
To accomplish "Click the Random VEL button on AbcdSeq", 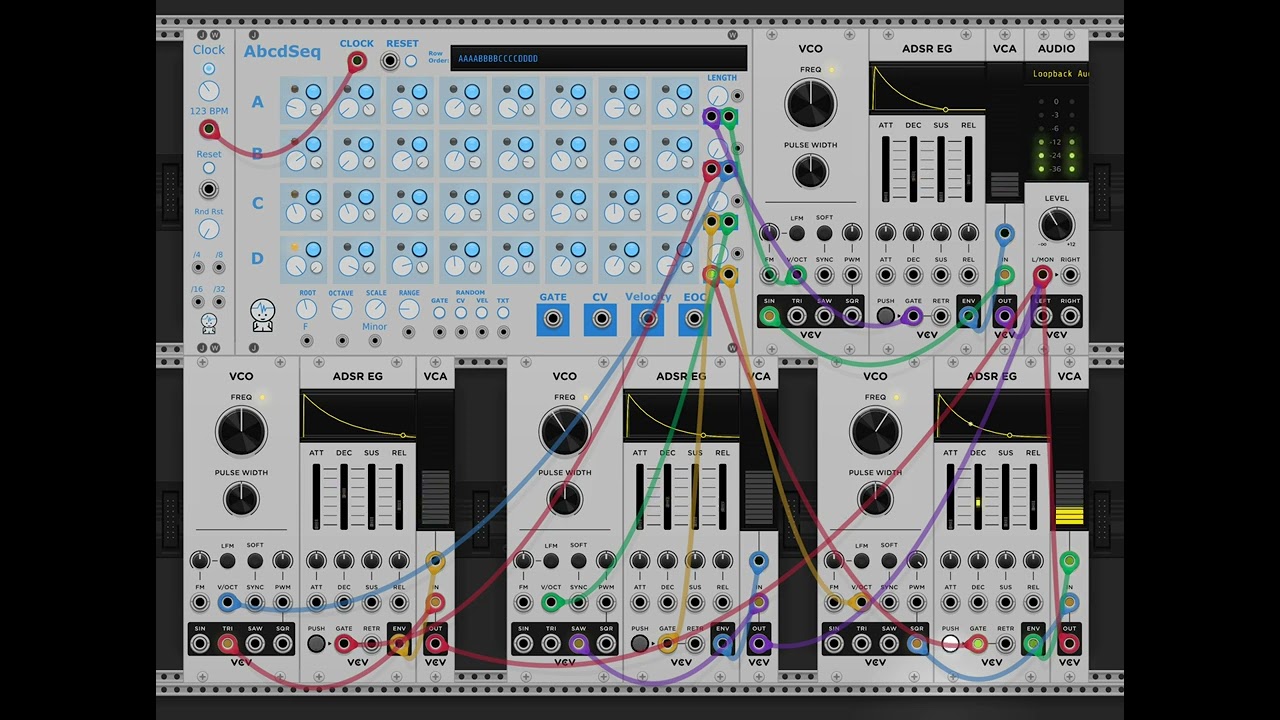I will coord(482,313).
